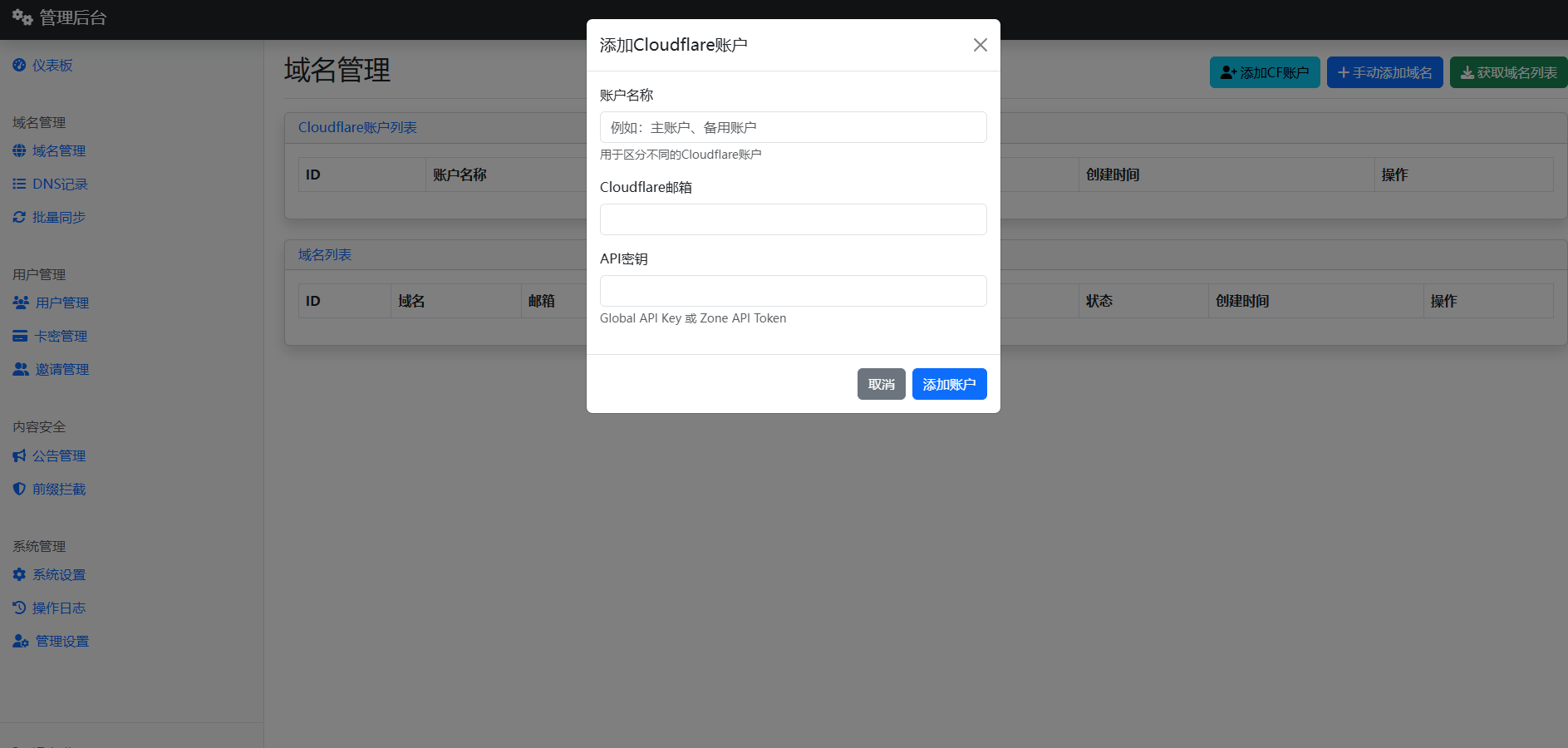Image resolution: width=1568 pixels, height=748 pixels.
Task: Click the 账户名称 field label in the dialog
Action: (627, 95)
